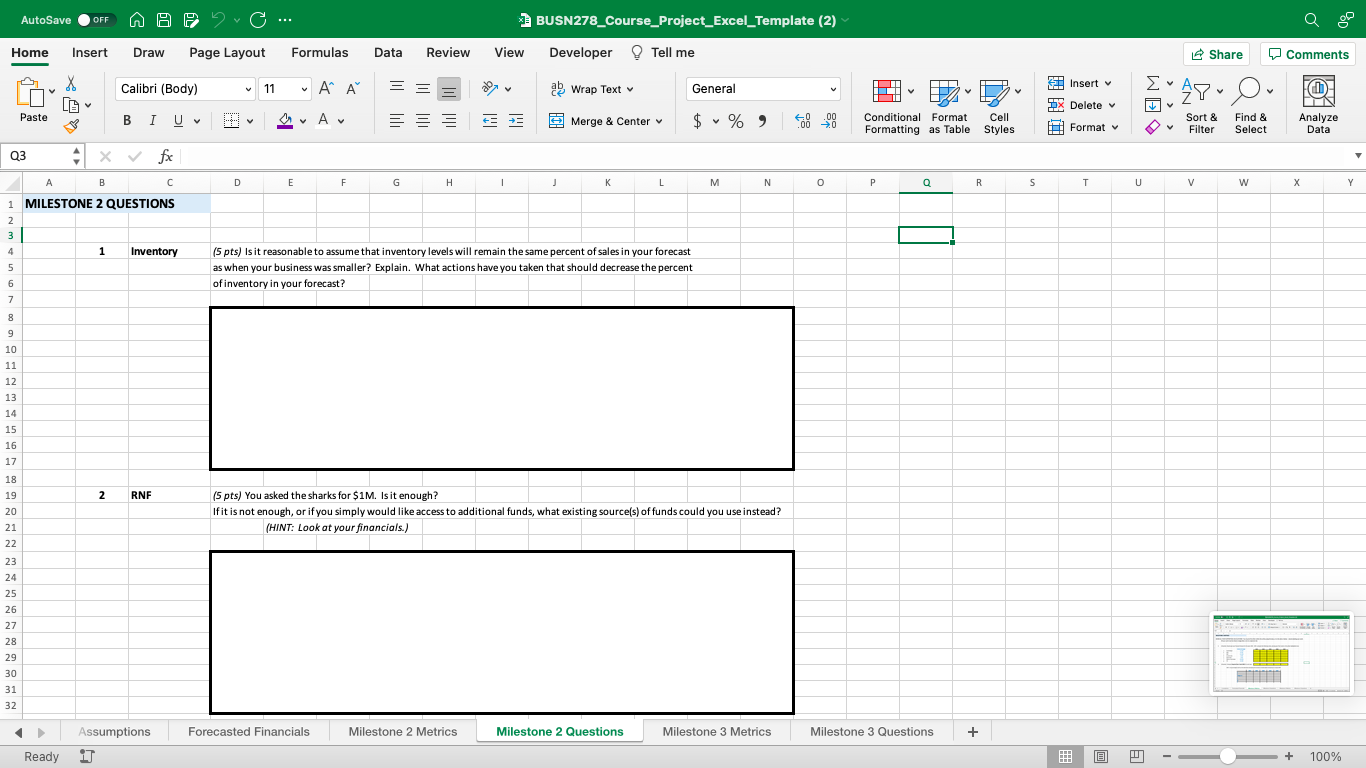Apply bold formatting
The image size is (1366, 768).
[x=127, y=120]
